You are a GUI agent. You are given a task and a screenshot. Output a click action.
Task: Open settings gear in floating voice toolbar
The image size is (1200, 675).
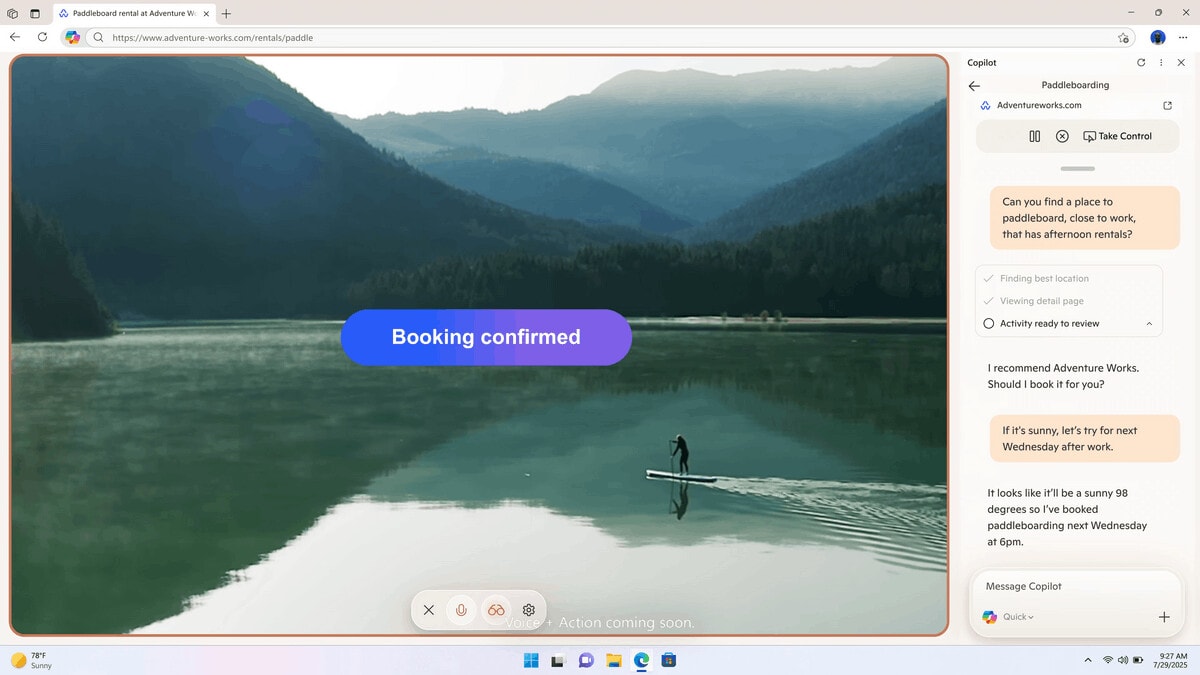pos(529,610)
